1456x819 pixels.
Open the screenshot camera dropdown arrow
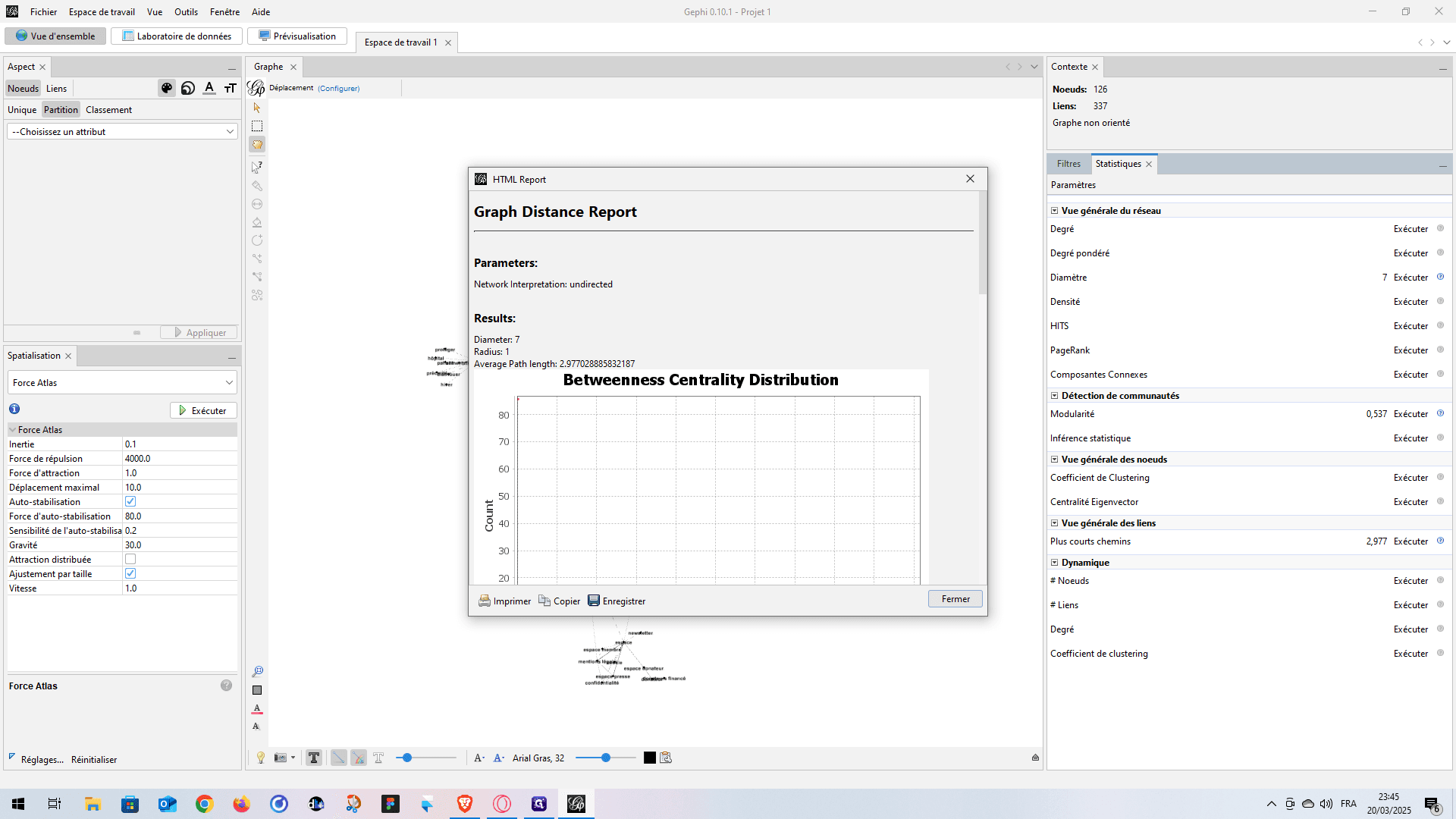point(293,758)
